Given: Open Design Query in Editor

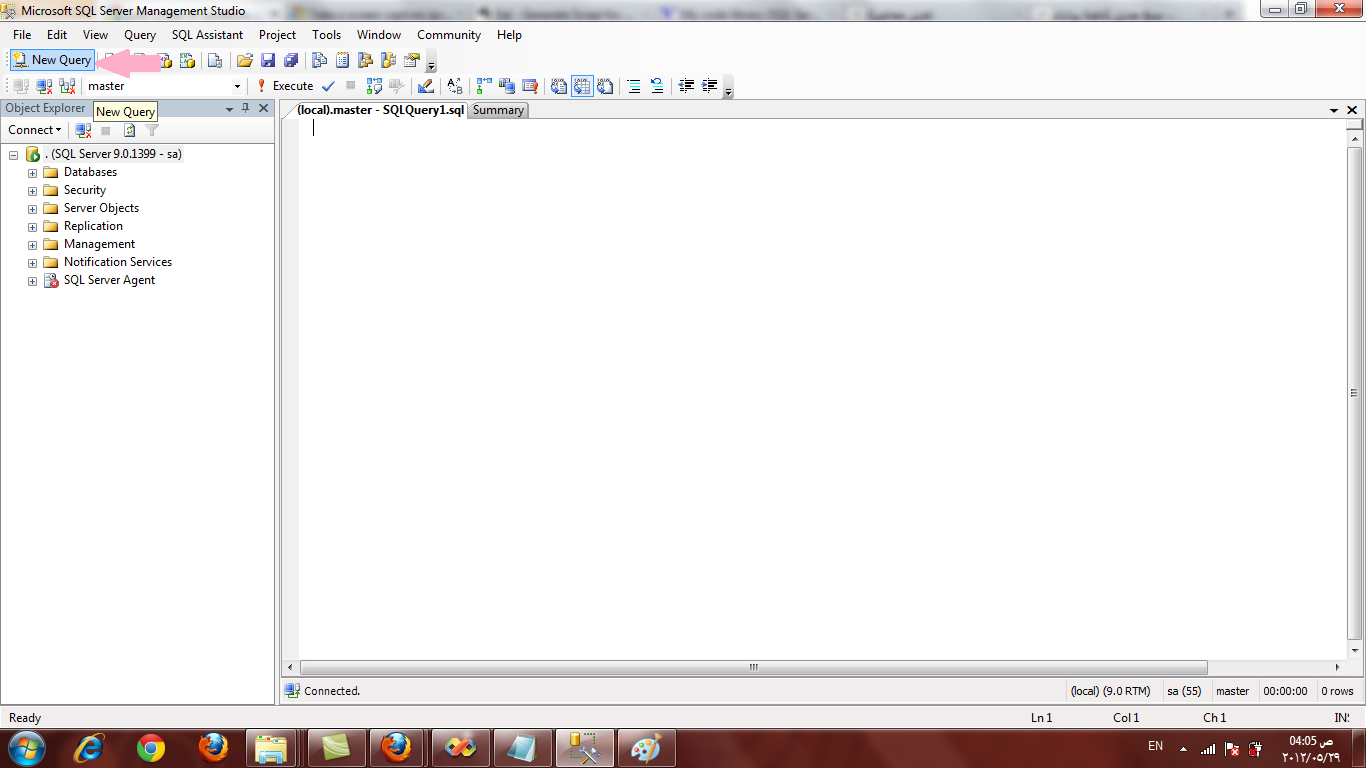Looking at the screenshot, I should (425, 86).
